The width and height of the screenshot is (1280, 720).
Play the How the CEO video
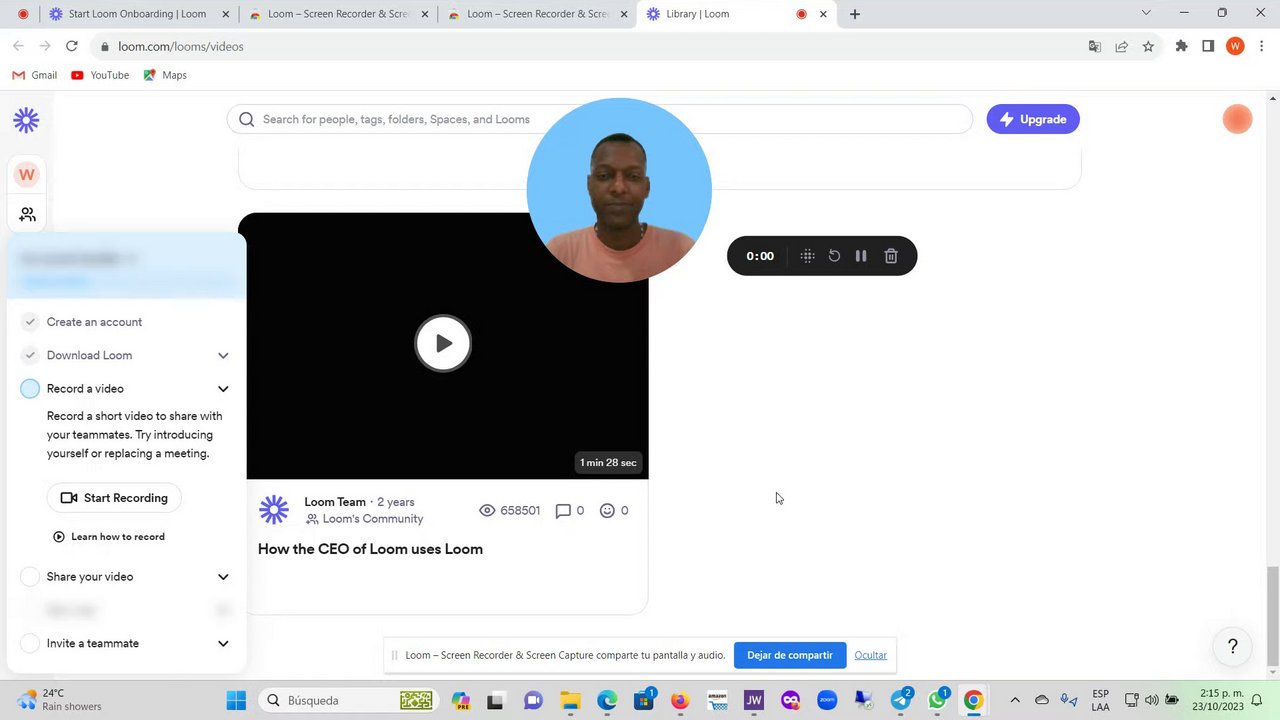[x=443, y=343]
